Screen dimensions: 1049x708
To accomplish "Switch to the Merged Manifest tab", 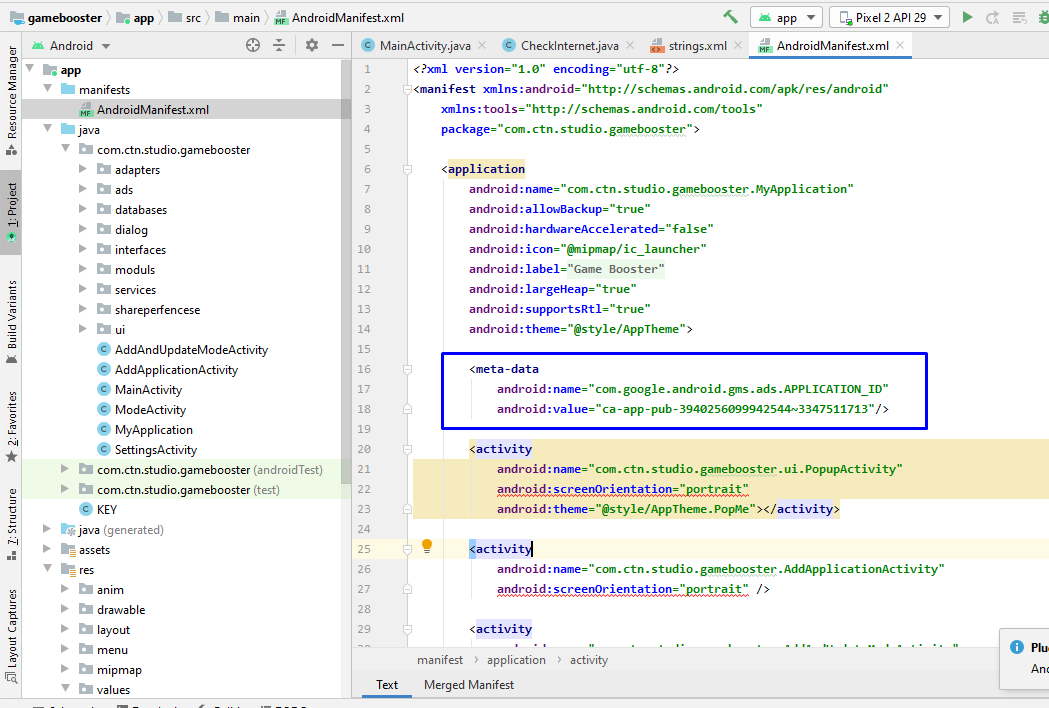I will [469, 685].
